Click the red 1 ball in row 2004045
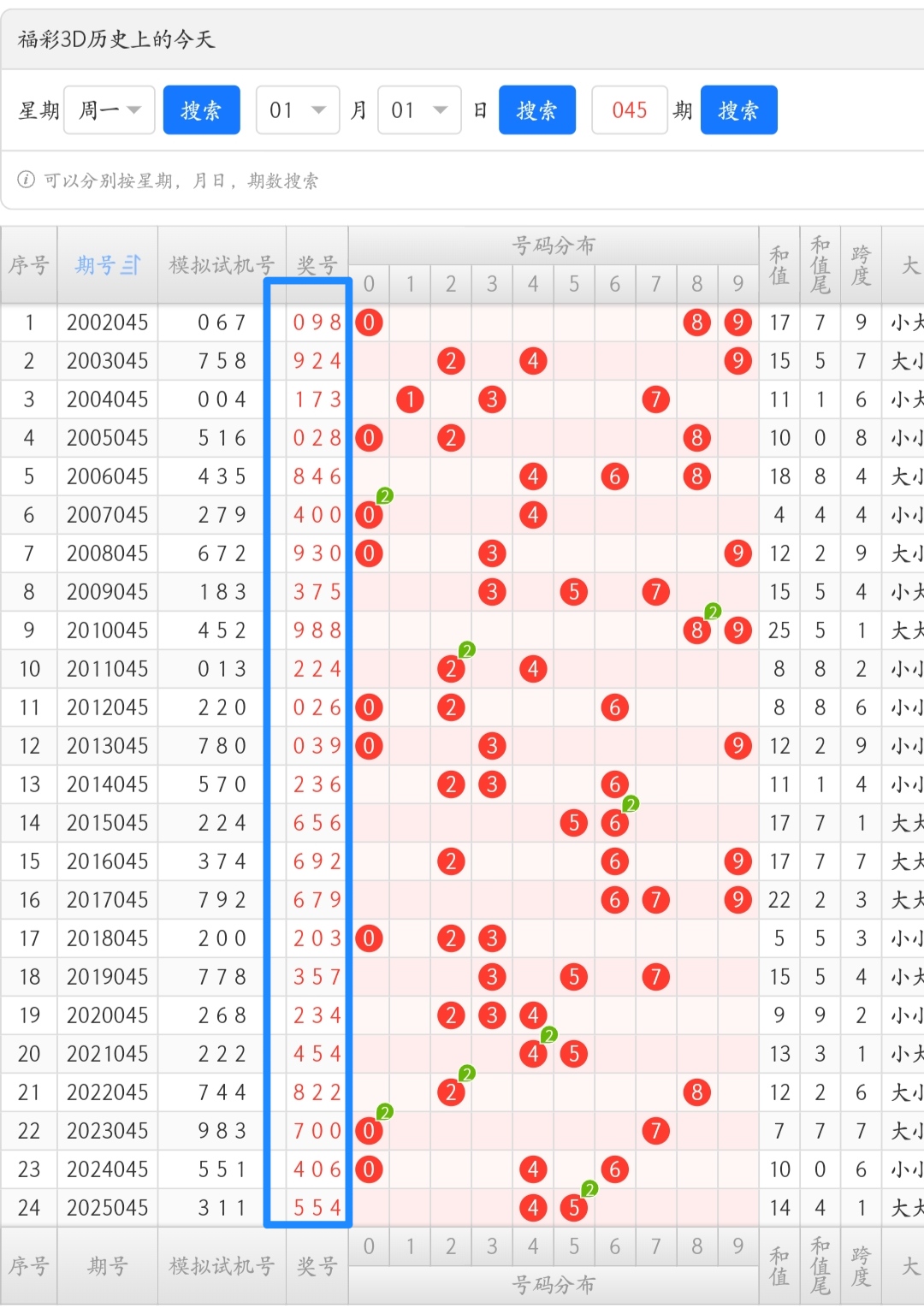This screenshot has height=1314, width=924. [410, 400]
